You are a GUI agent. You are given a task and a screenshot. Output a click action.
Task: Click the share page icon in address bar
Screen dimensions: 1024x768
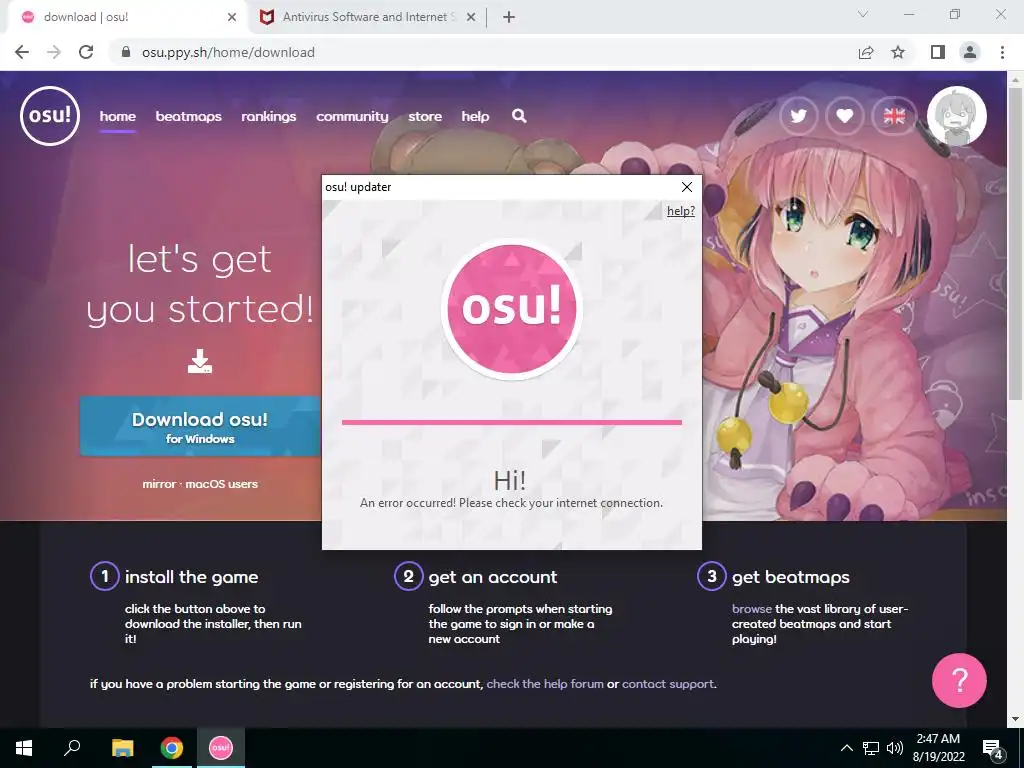click(866, 52)
